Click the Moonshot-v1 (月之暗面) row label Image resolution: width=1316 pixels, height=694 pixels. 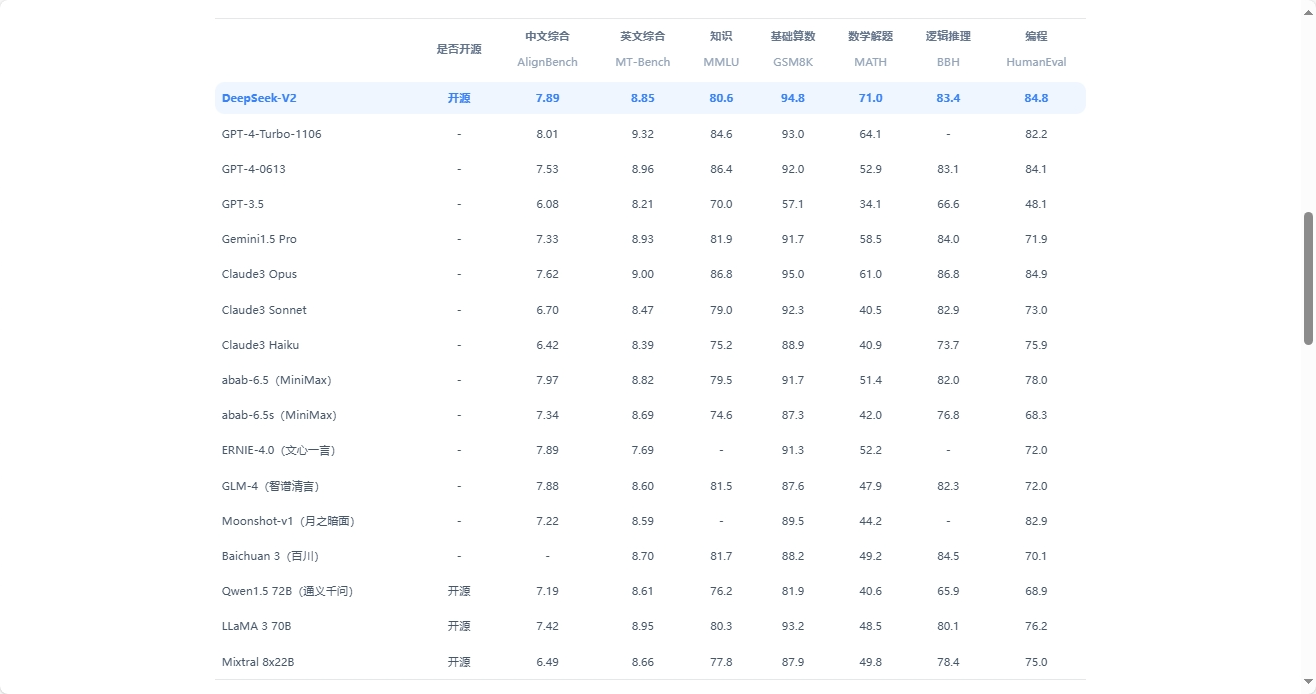coord(289,521)
